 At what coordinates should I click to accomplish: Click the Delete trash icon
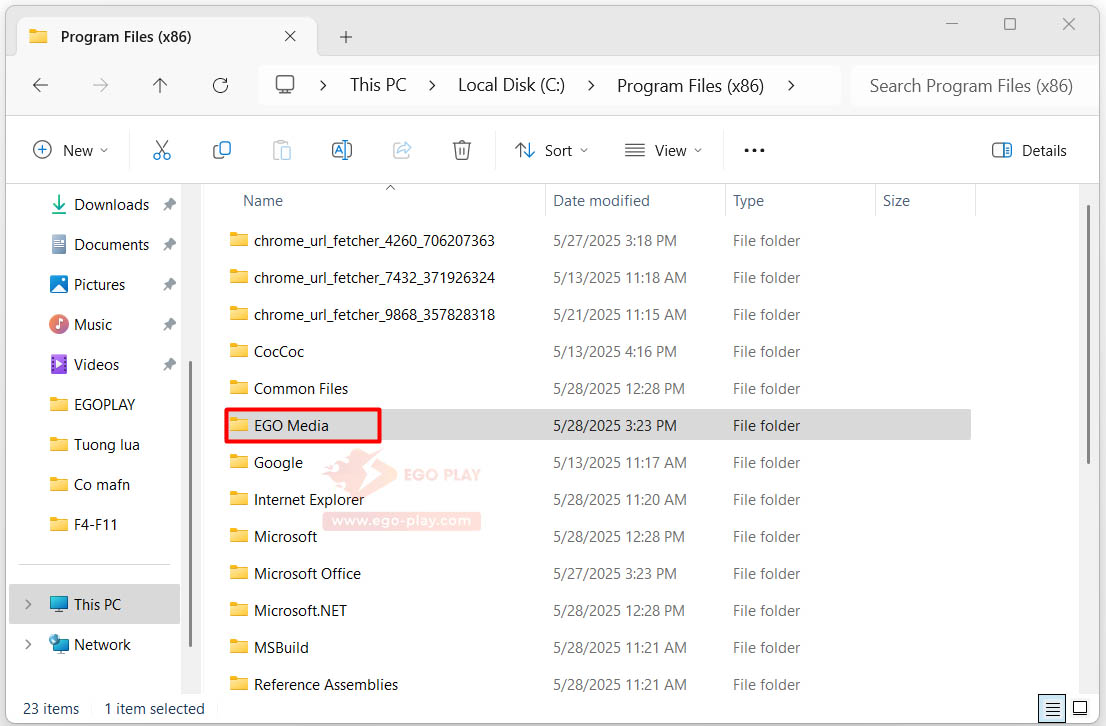pos(461,150)
